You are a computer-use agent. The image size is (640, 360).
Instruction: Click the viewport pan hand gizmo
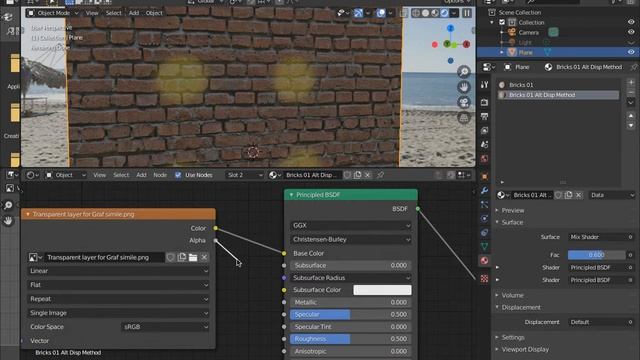464,87
